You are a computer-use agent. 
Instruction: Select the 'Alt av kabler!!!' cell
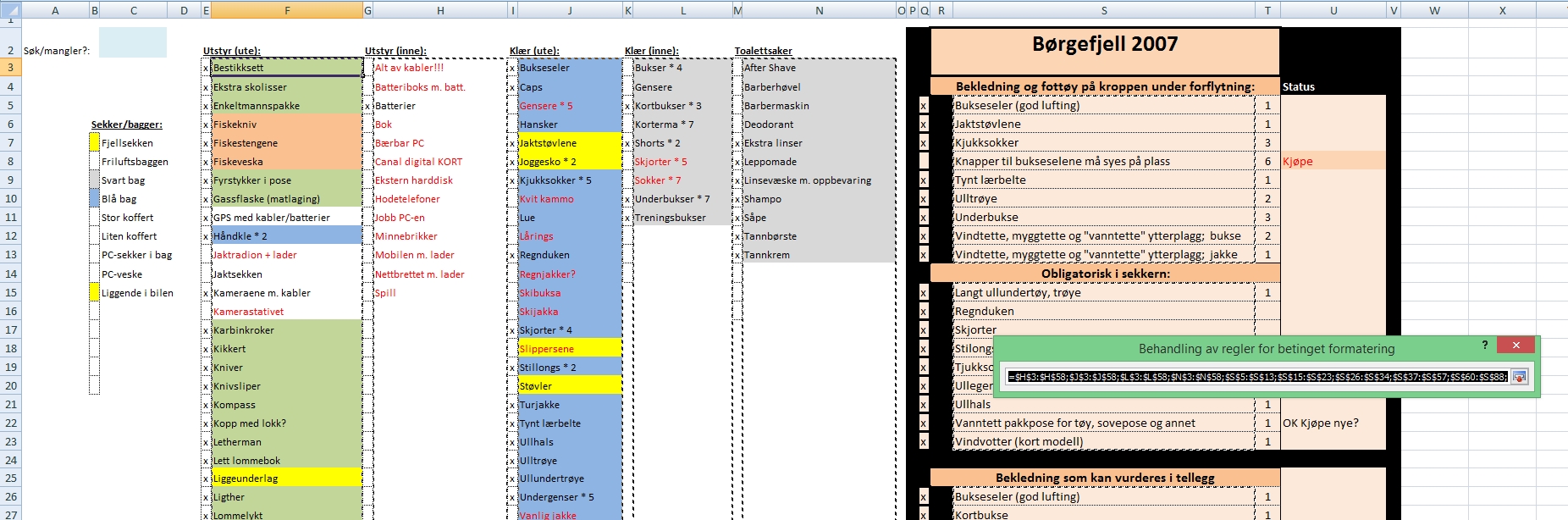440,68
